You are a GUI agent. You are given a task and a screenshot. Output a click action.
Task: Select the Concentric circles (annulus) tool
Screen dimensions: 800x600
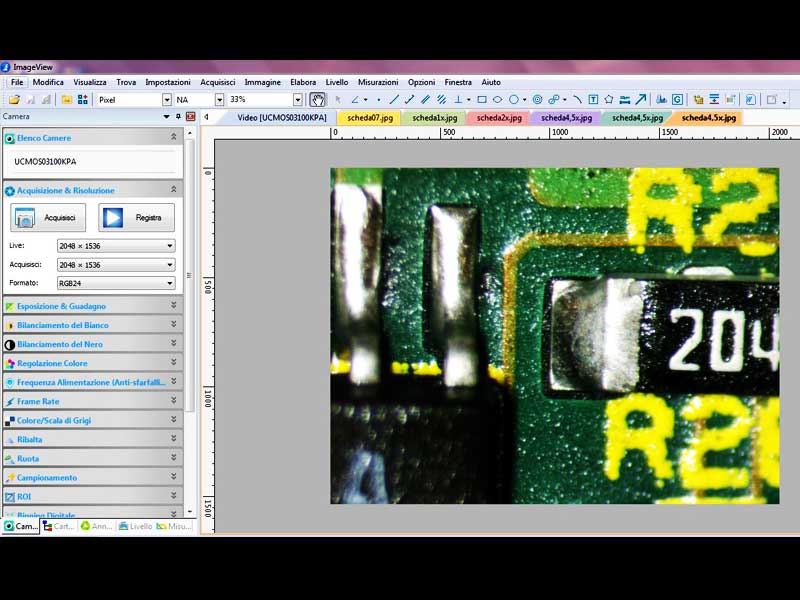tap(537, 99)
